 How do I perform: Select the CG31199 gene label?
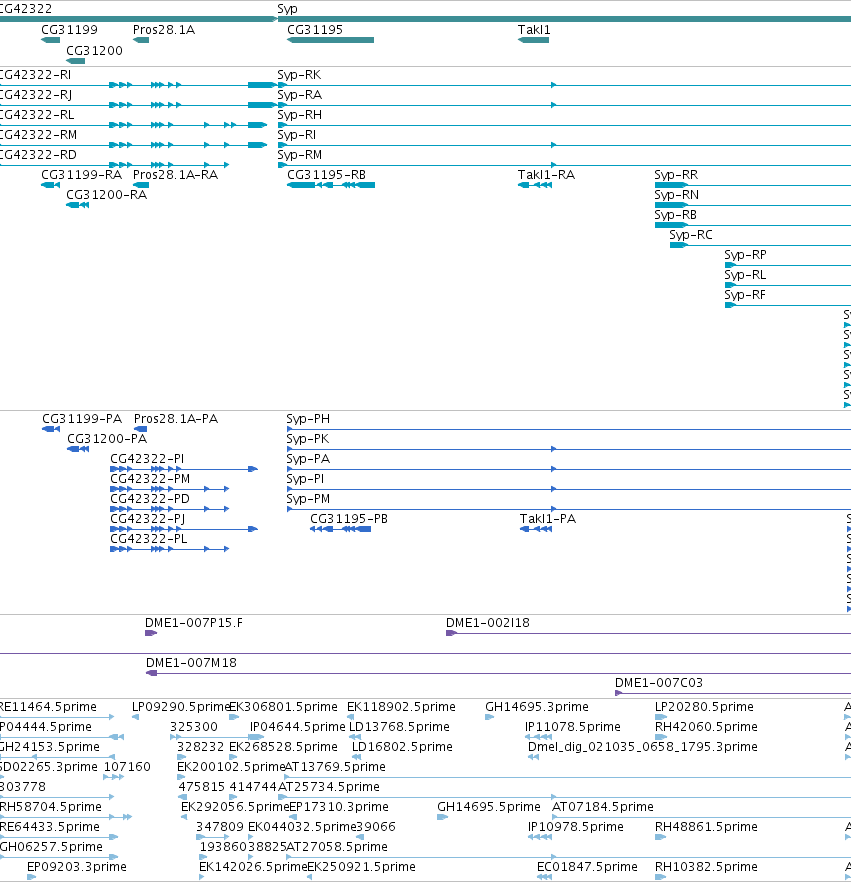click(69, 30)
